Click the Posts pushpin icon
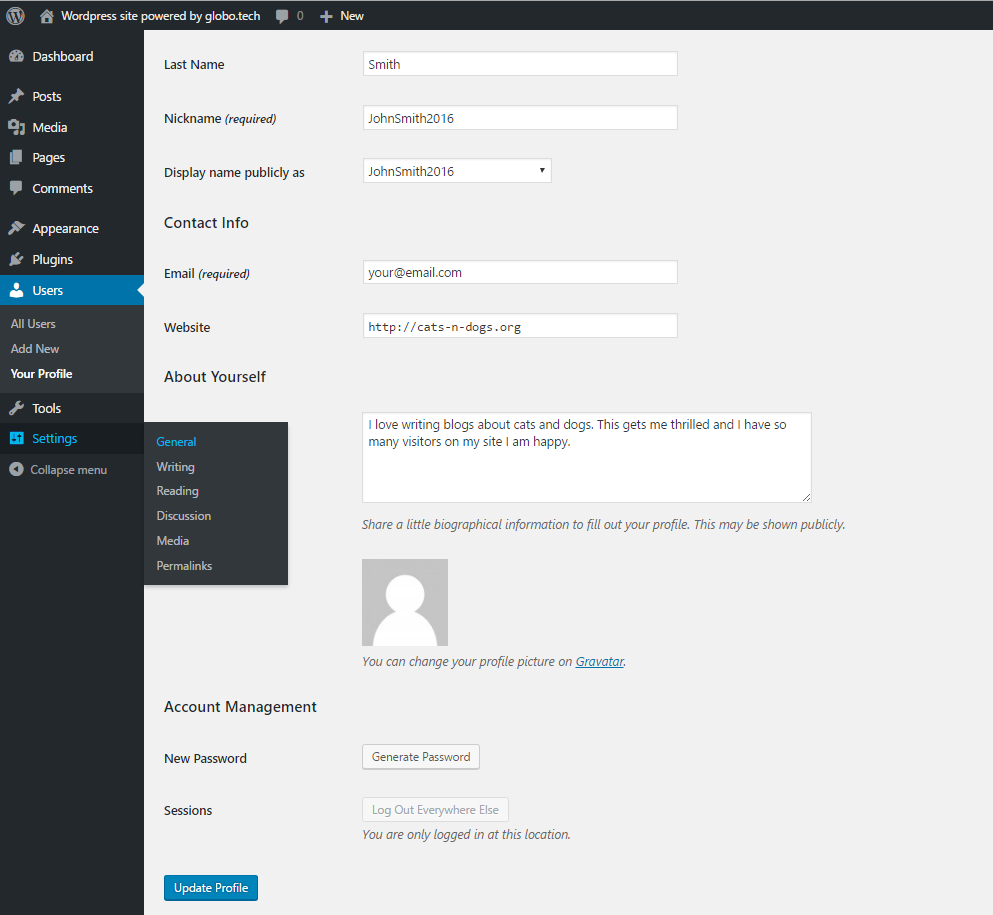 coord(16,96)
